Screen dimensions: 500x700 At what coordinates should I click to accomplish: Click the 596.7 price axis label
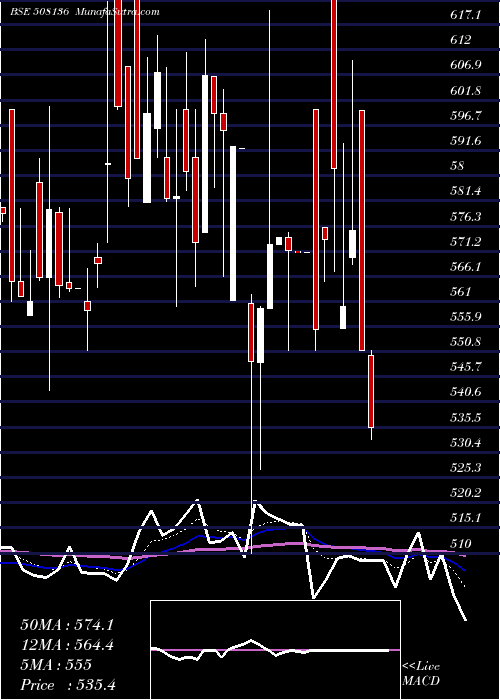pyautogui.click(x=466, y=116)
